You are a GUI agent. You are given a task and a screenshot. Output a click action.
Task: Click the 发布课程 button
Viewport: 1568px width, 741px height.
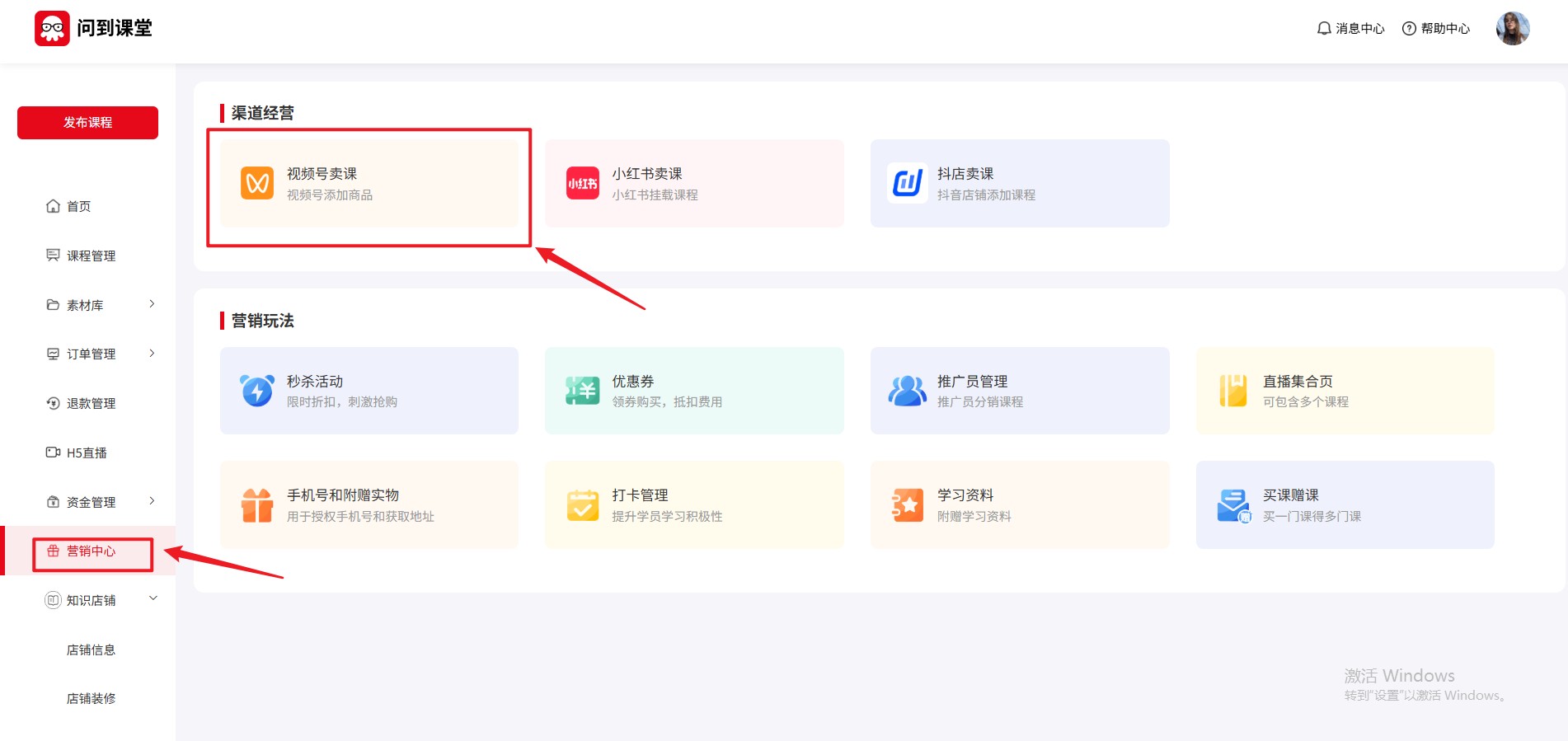(87, 122)
